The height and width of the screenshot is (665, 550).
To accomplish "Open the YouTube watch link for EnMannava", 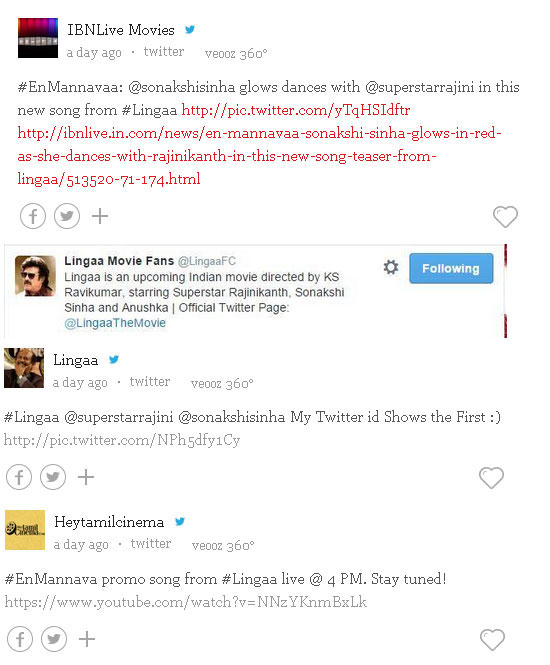I will [x=186, y=602].
